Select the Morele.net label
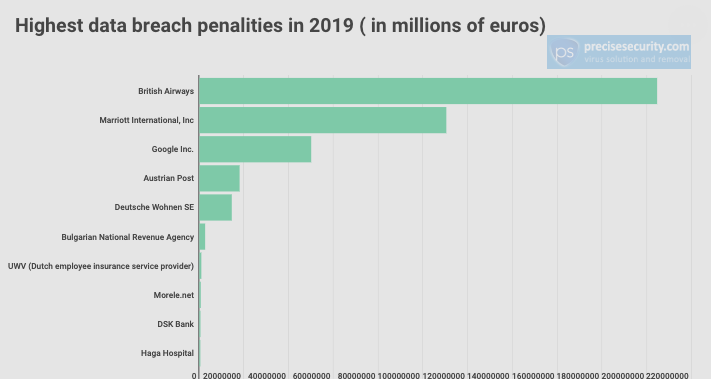Screen dimensions: 711x386 click(x=174, y=295)
